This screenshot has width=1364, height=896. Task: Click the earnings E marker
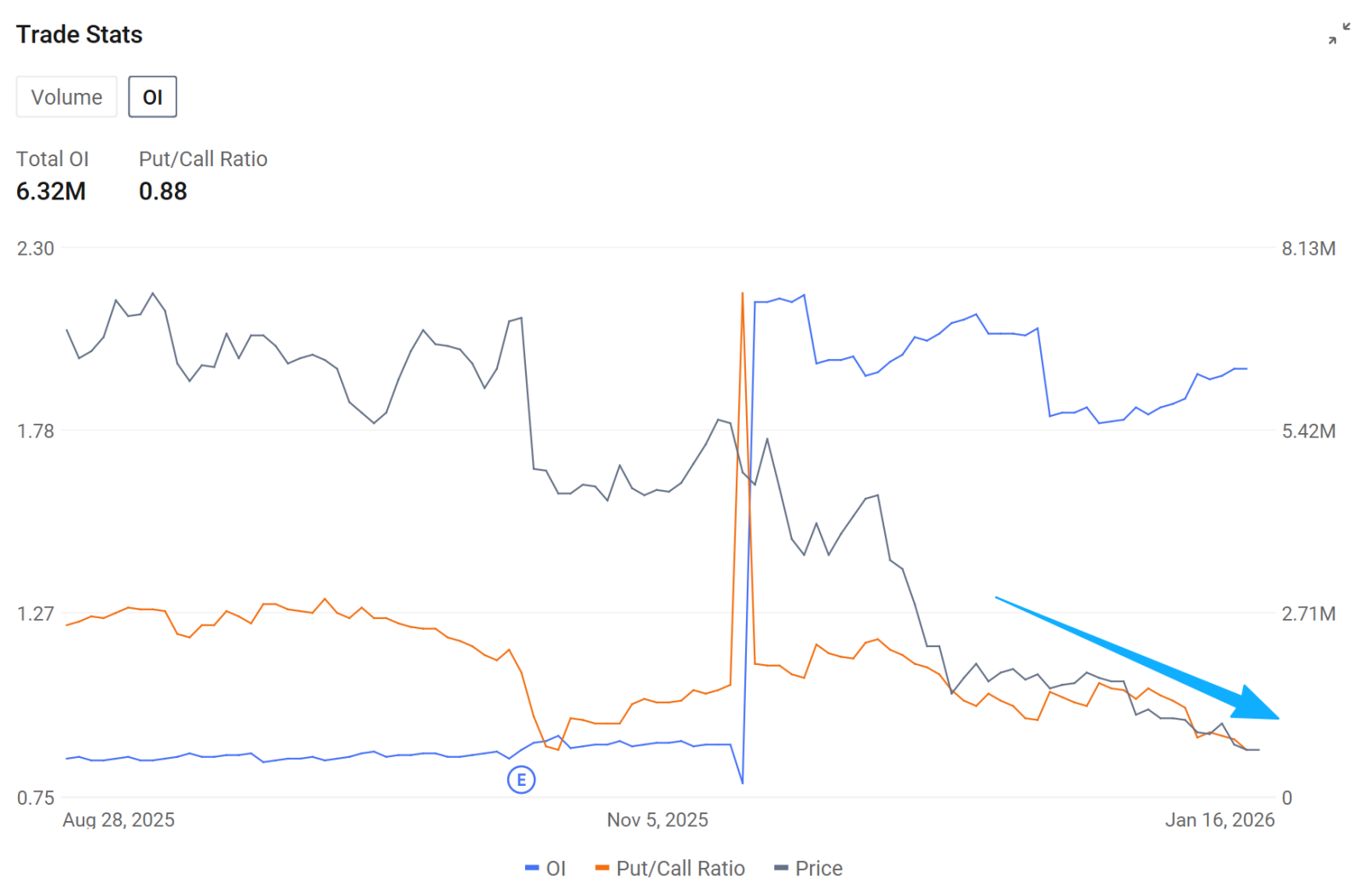521,779
